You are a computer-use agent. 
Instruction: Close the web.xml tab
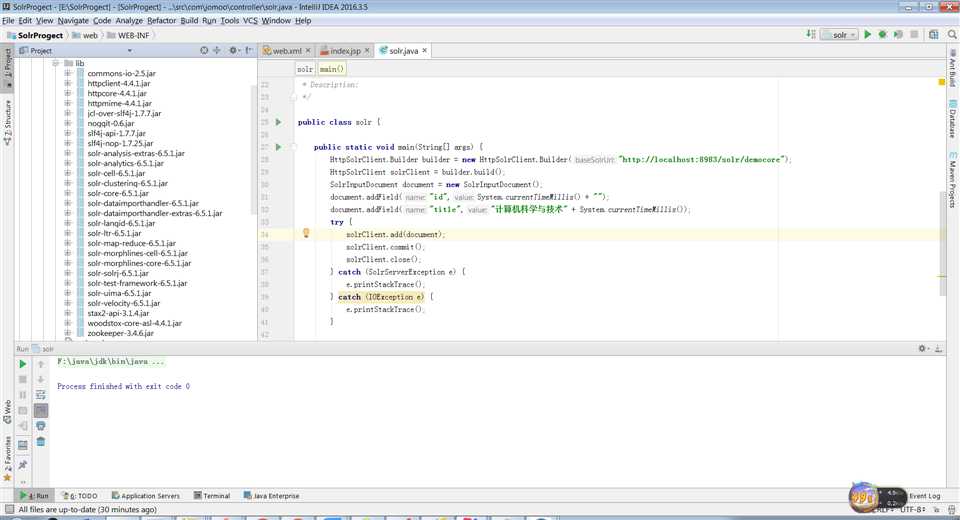pos(308,50)
